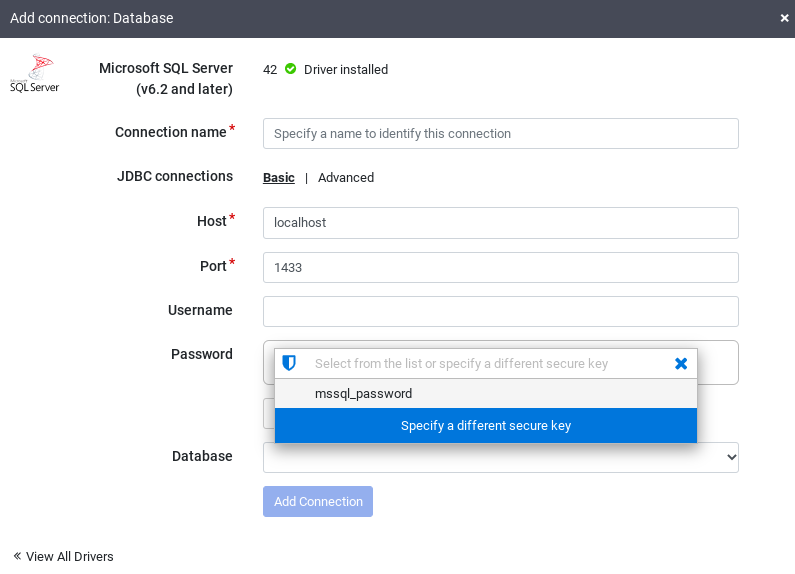Click into the Host field showing localhost
The width and height of the screenshot is (795, 574).
pyautogui.click(x=500, y=222)
